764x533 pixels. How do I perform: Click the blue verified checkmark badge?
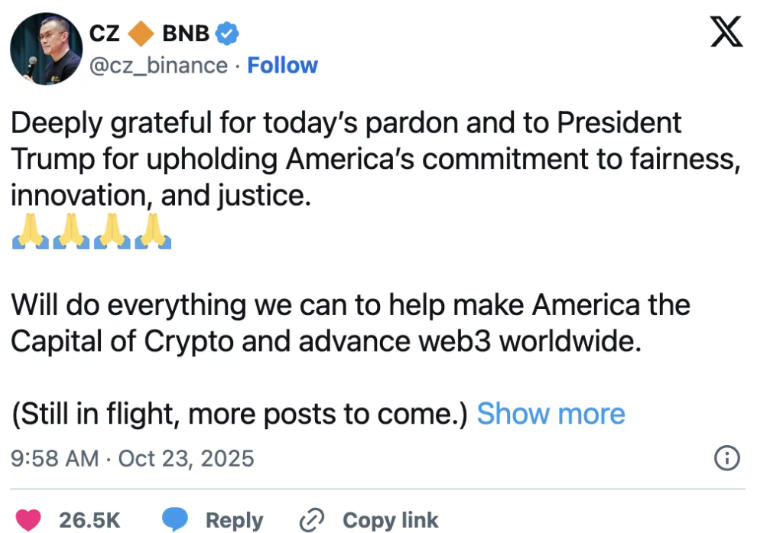(x=228, y=33)
